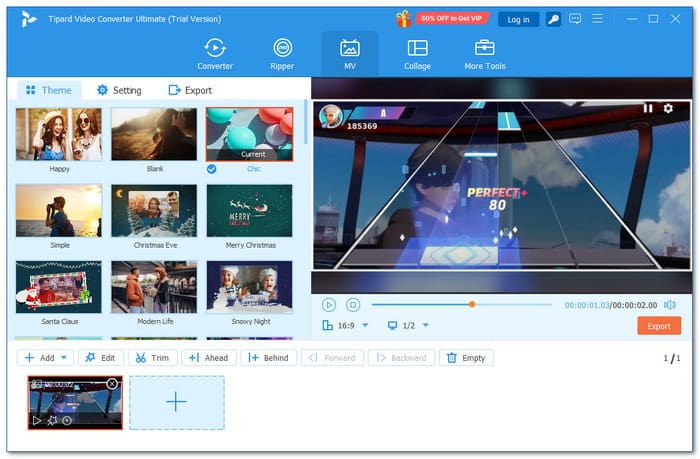Select the Blank theme thumbnail
Image resolution: width=700 pixels, height=459 pixels.
point(154,134)
